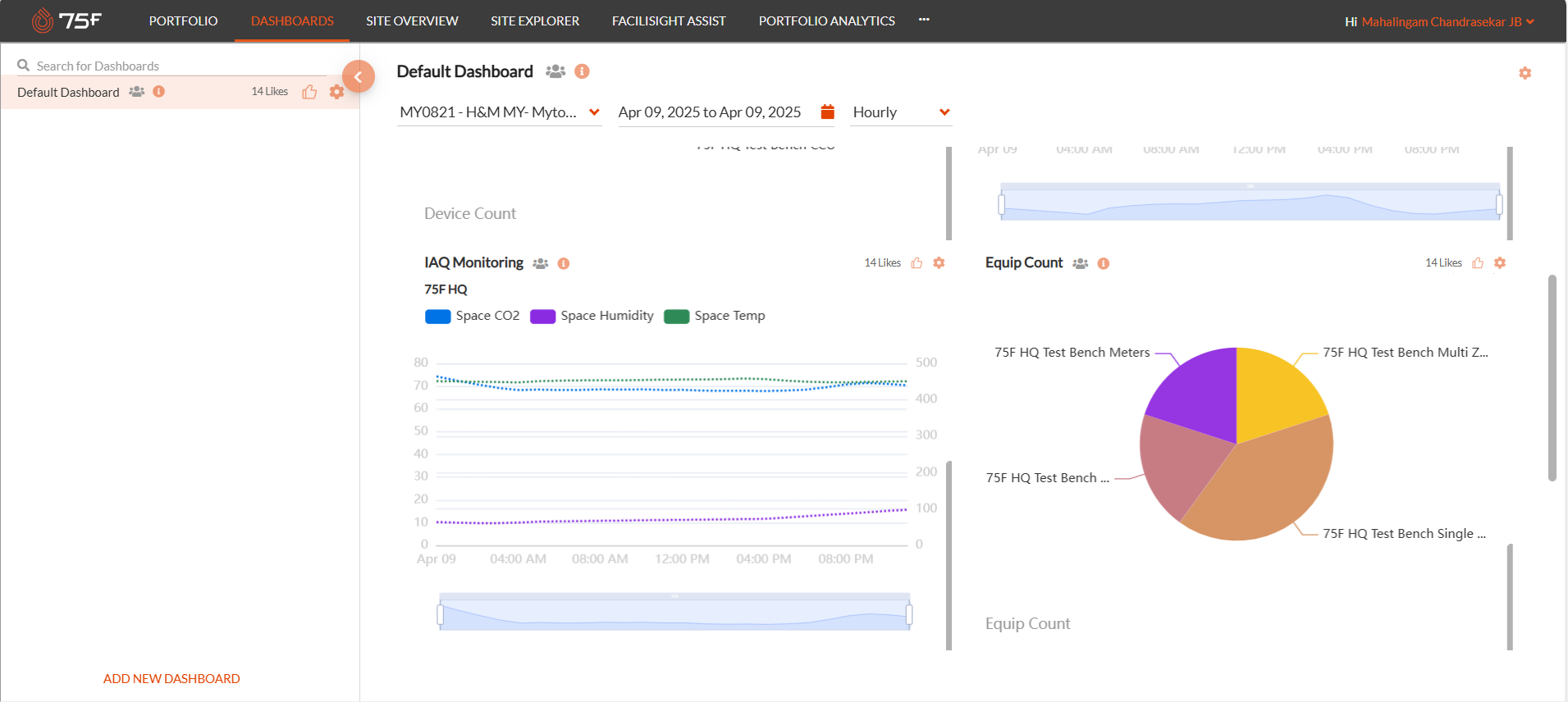Click the page vertical scrollbar

click(1552, 378)
